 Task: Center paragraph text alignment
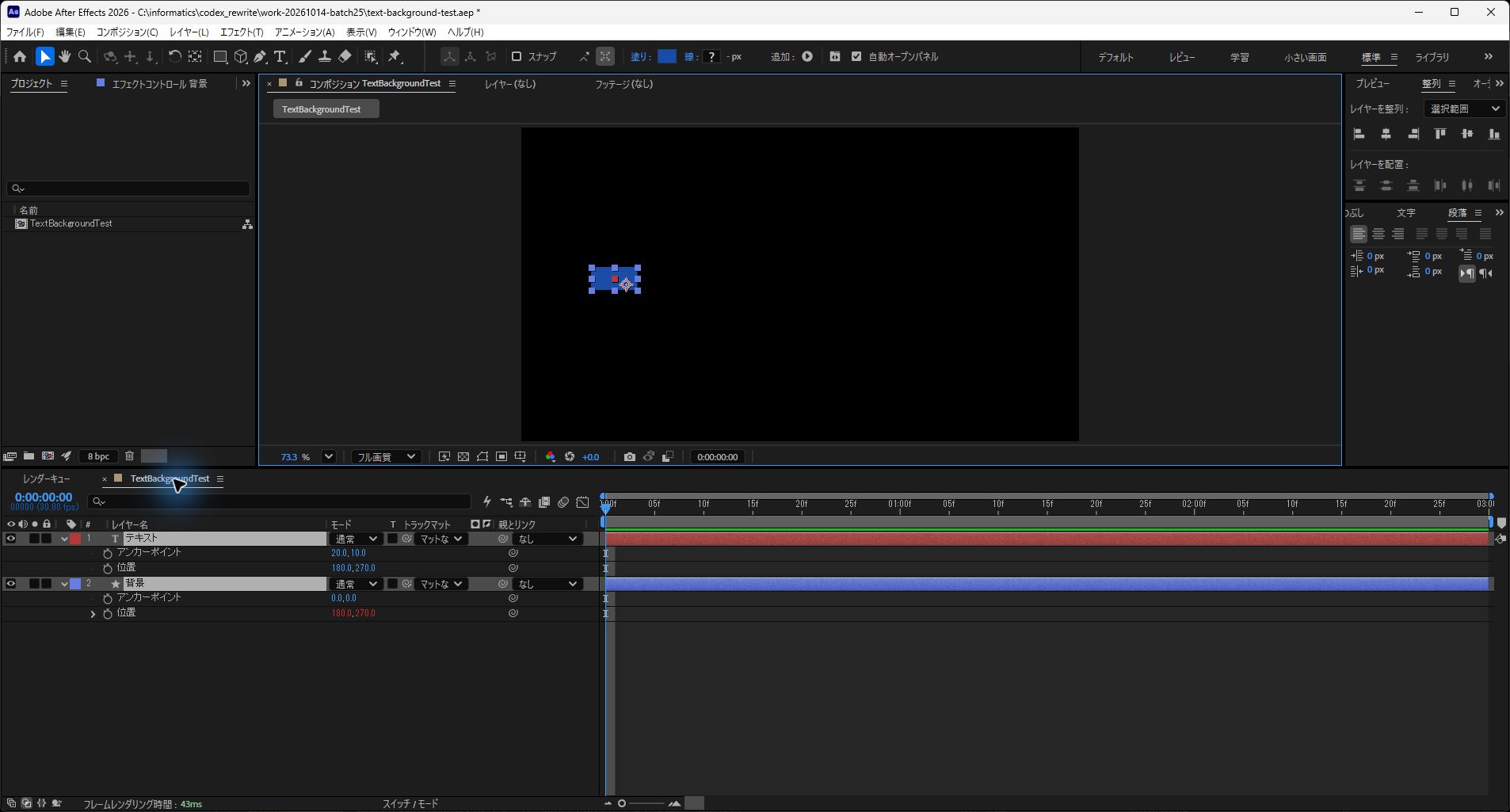[1378, 234]
